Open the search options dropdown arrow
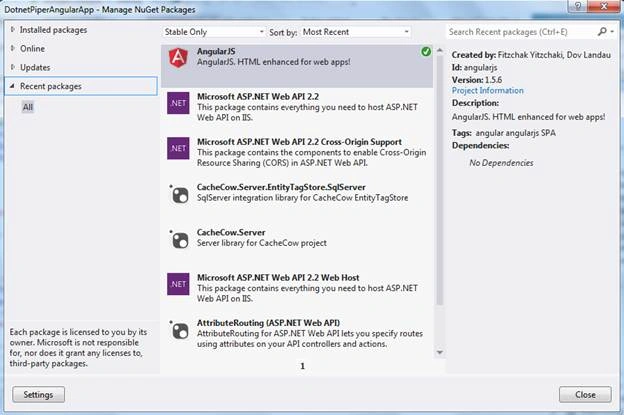Screen dimensions: 624x415 (612, 31)
